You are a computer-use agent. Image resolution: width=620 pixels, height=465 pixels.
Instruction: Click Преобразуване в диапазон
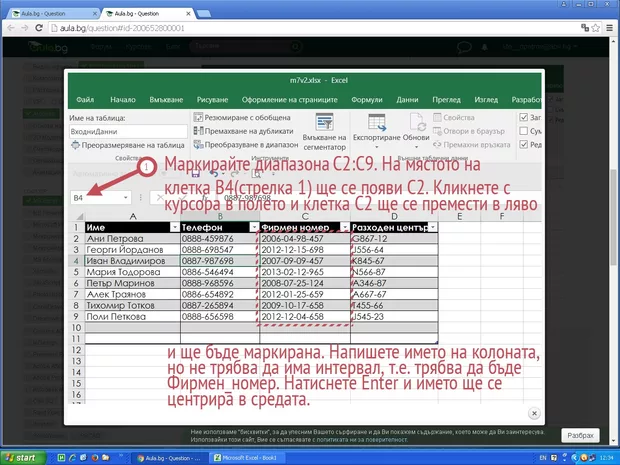(x=246, y=145)
